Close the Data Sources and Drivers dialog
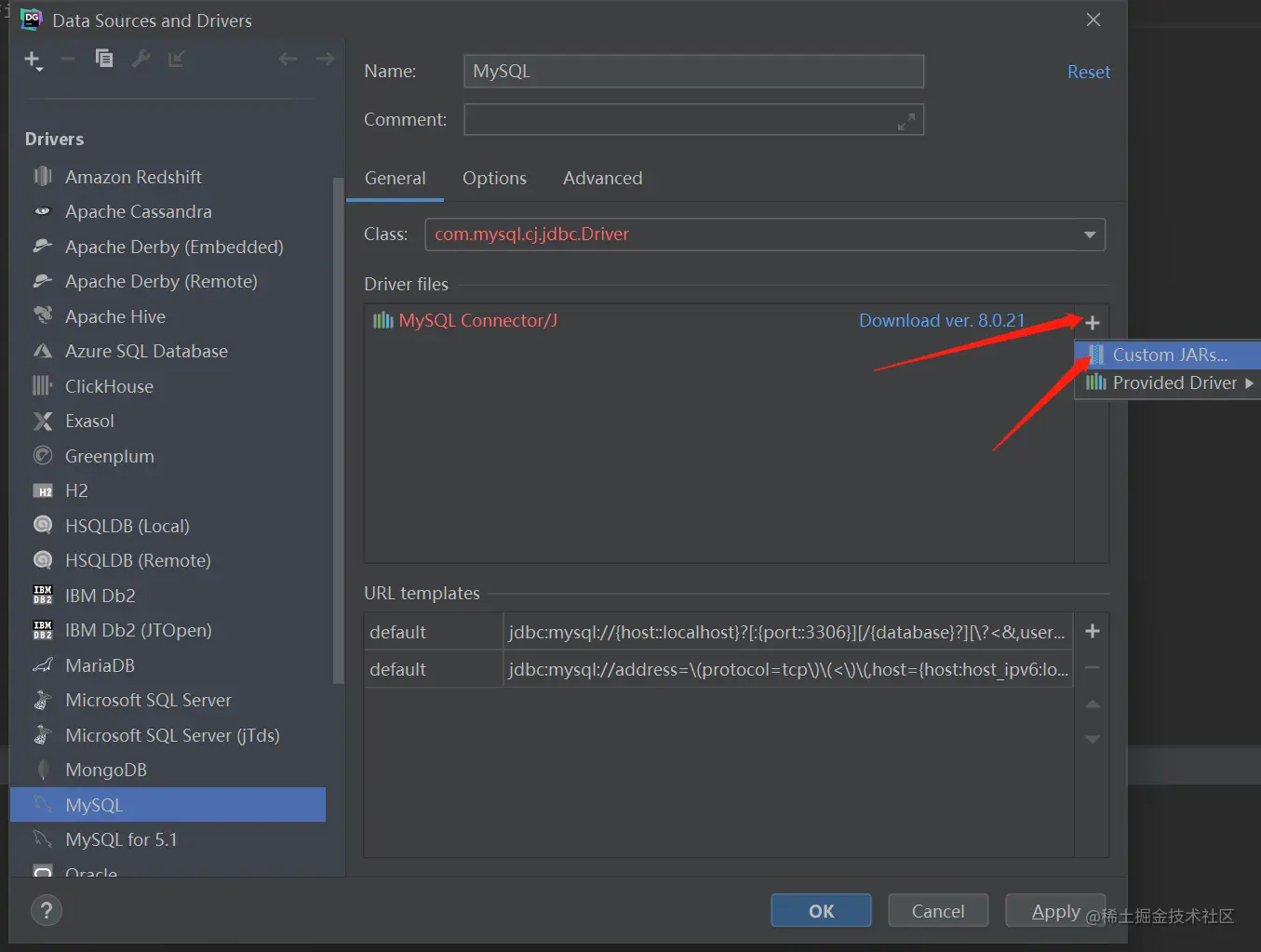The width and height of the screenshot is (1261, 952). pos(1093,20)
